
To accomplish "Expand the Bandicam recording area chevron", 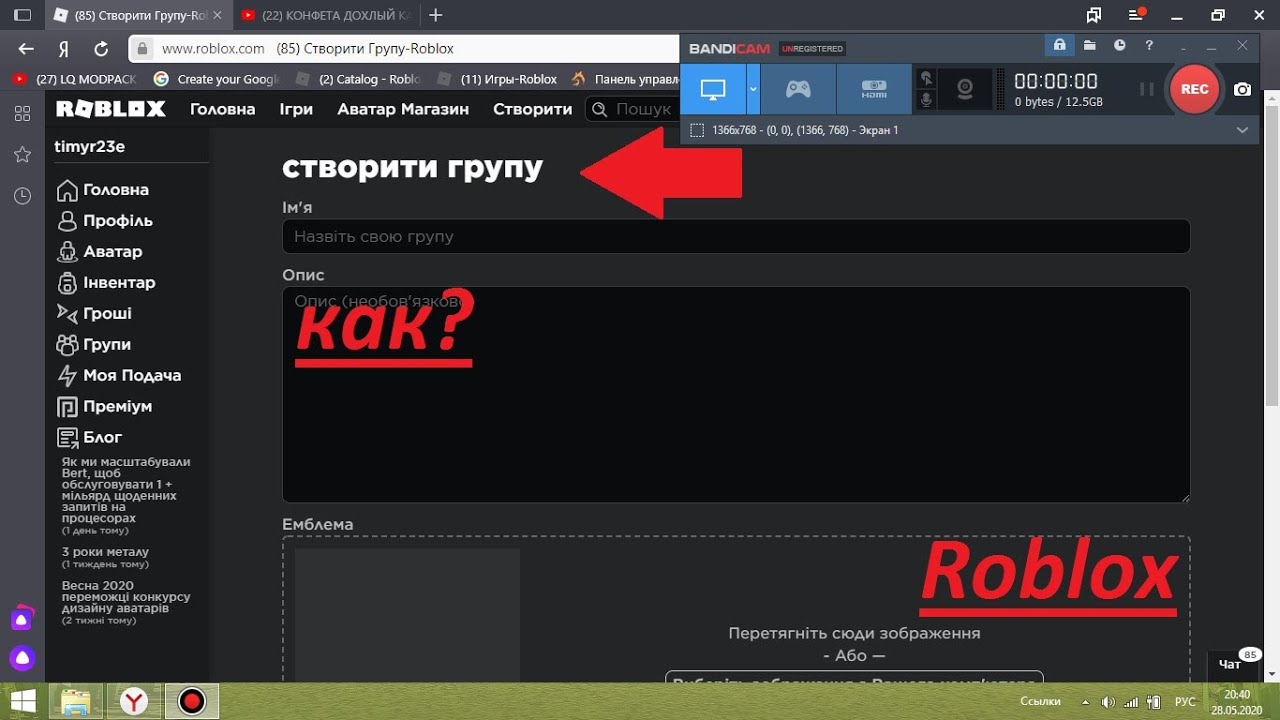I will (x=1242, y=130).
